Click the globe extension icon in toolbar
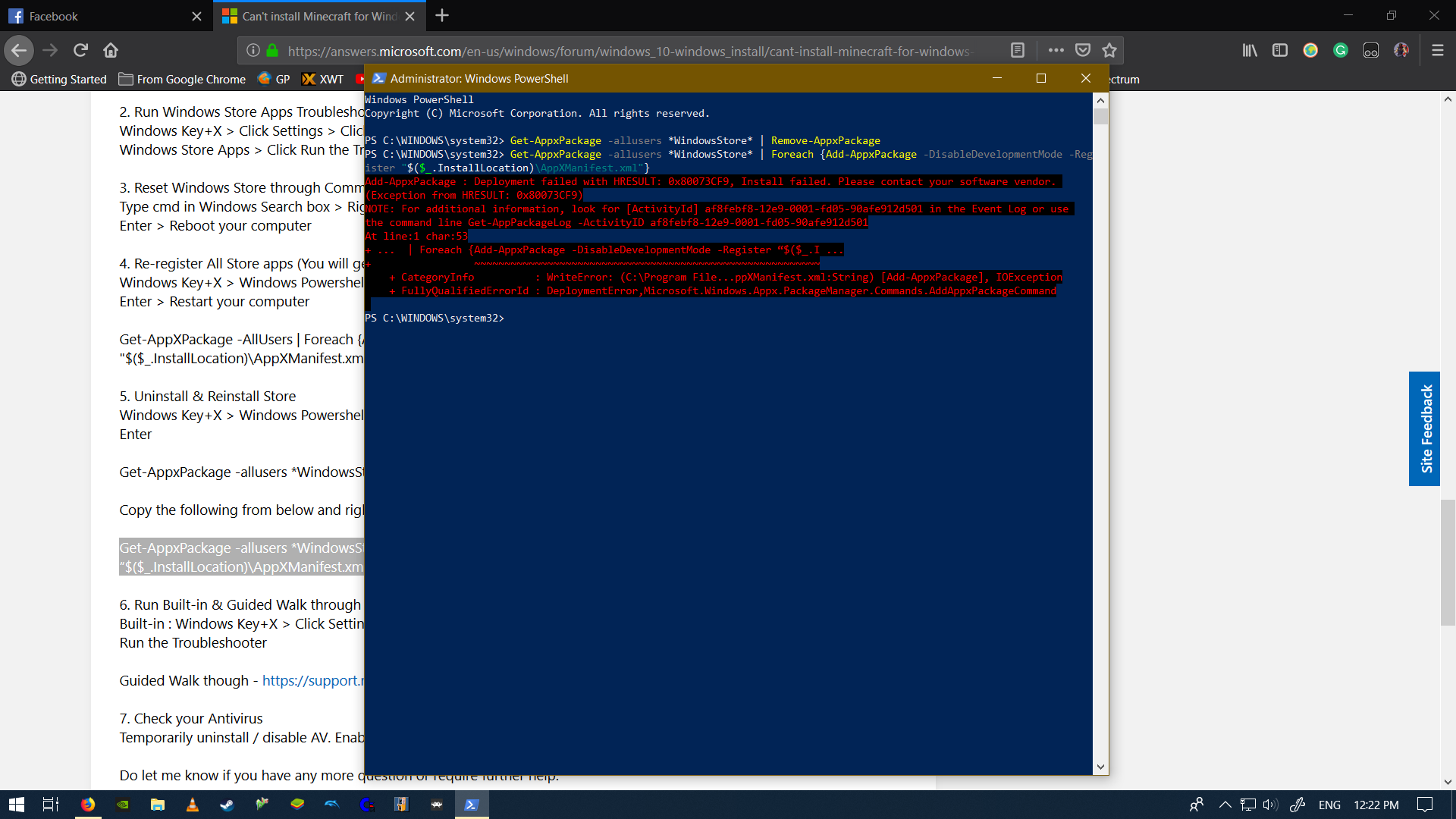Viewport: 1456px width, 819px height. pyautogui.click(x=1310, y=50)
